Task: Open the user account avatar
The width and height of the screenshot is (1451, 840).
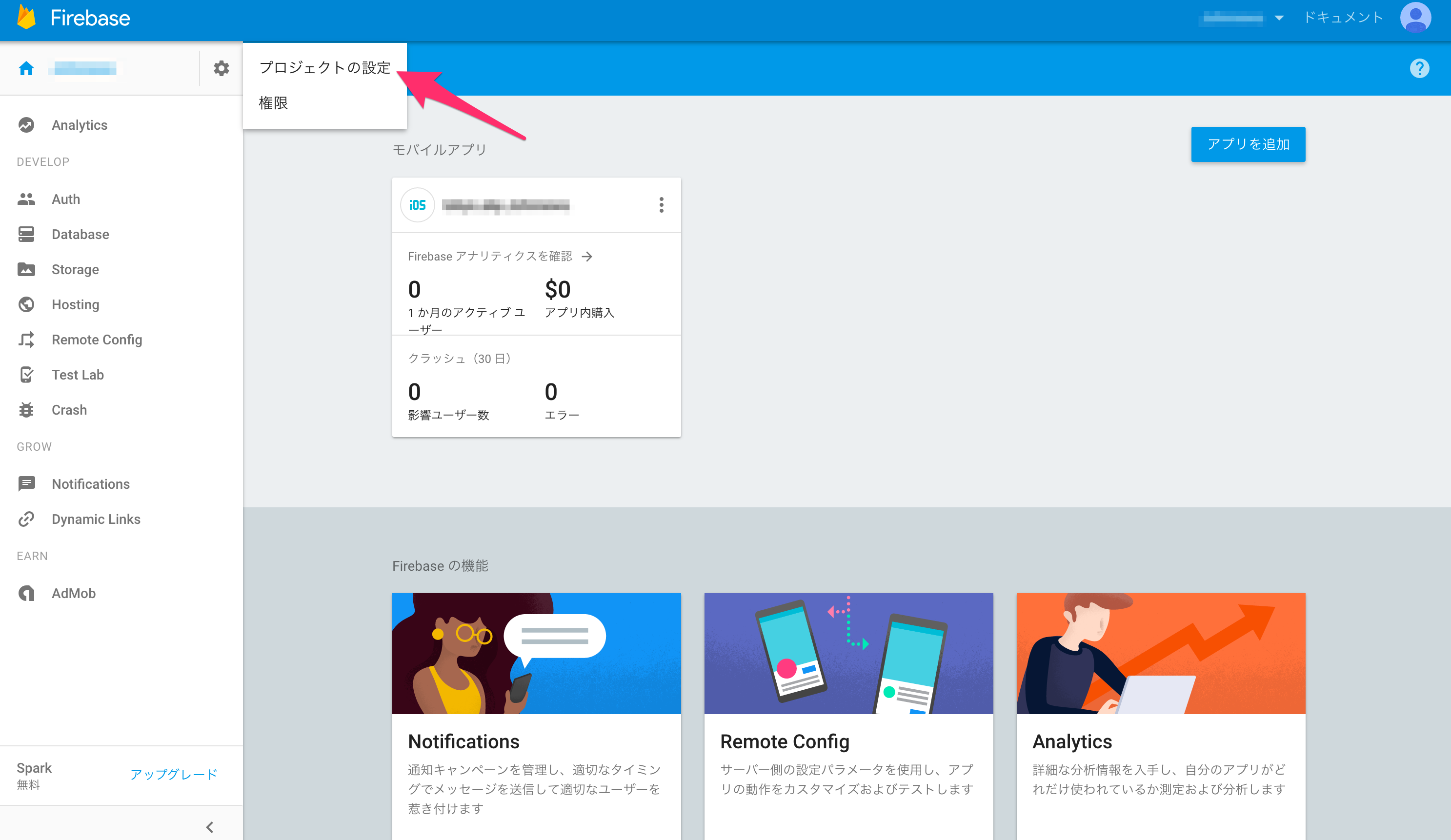Action: point(1415,17)
